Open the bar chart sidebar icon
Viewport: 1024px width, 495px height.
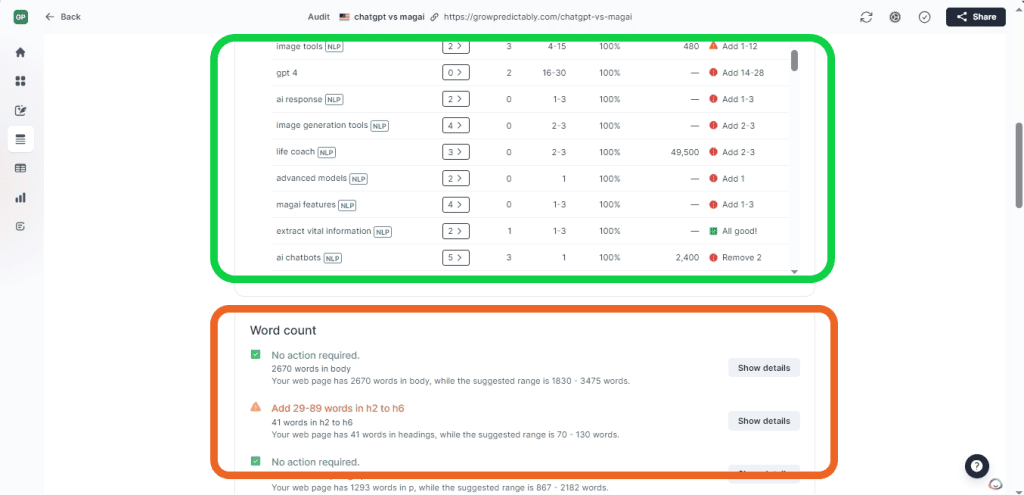pyautogui.click(x=20, y=197)
